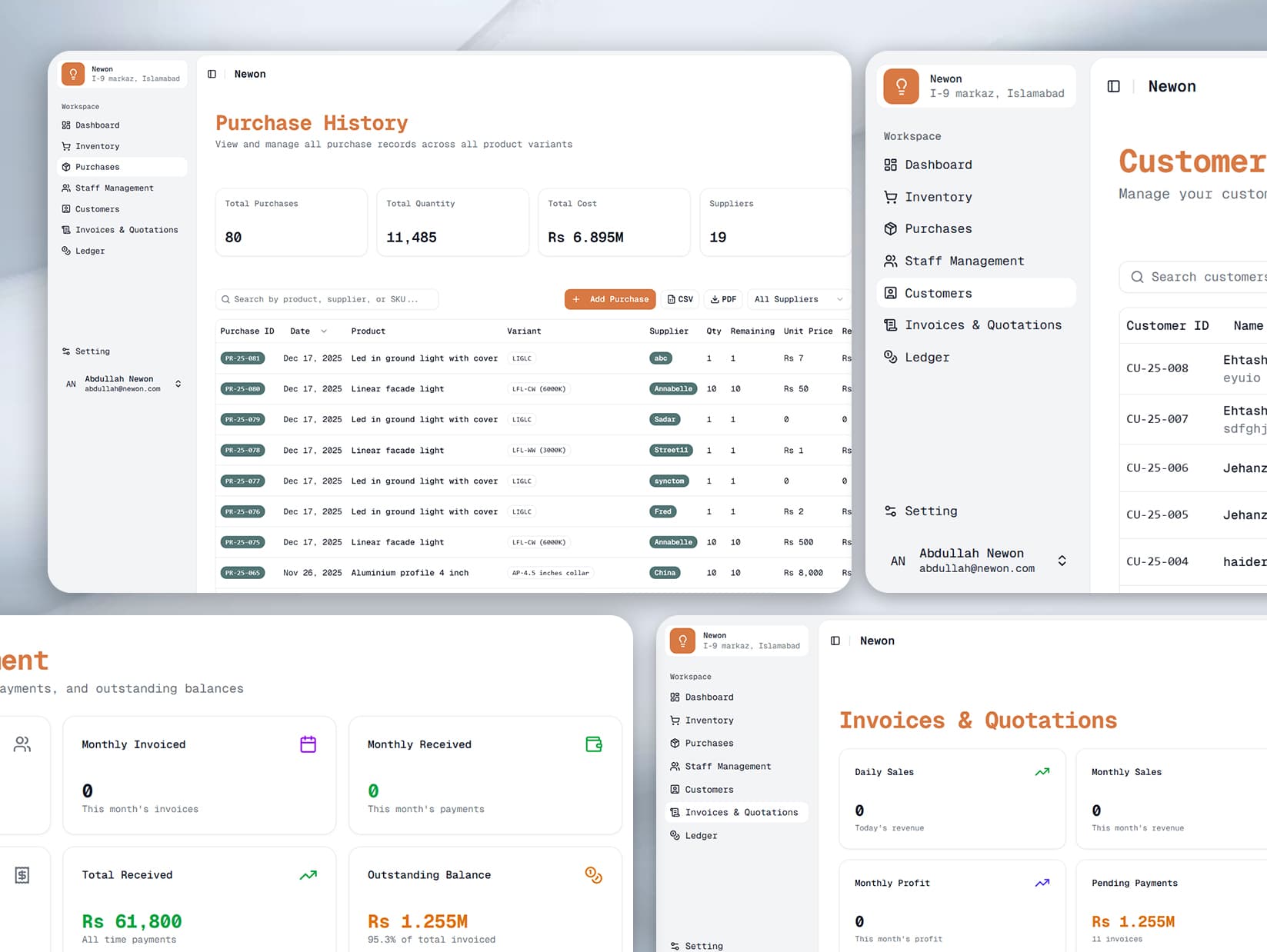Export purchase records as PDF
The height and width of the screenshot is (952, 1267).
[x=723, y=299]
